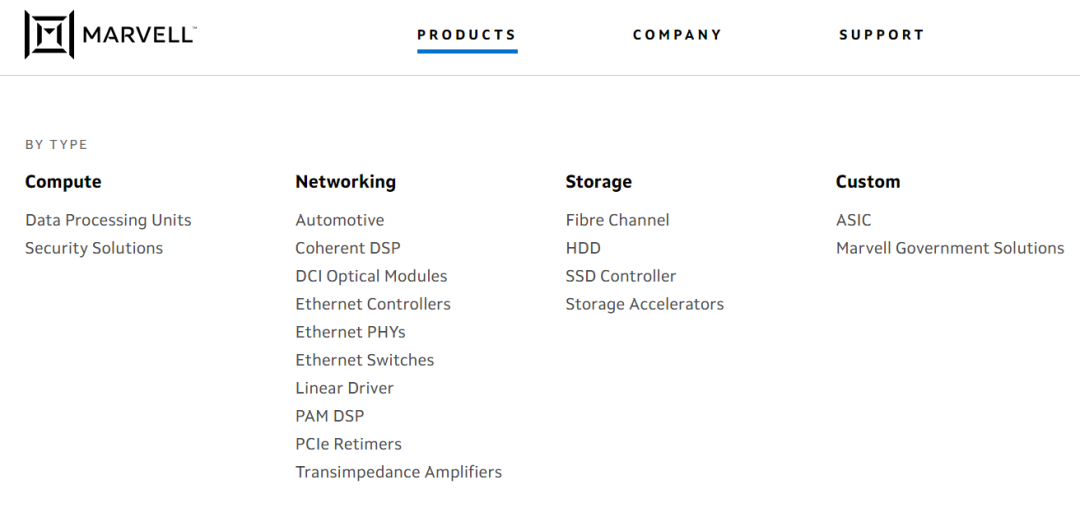Click Storage Accelerators link
1080x522 pixels.
tap(645, 304)
